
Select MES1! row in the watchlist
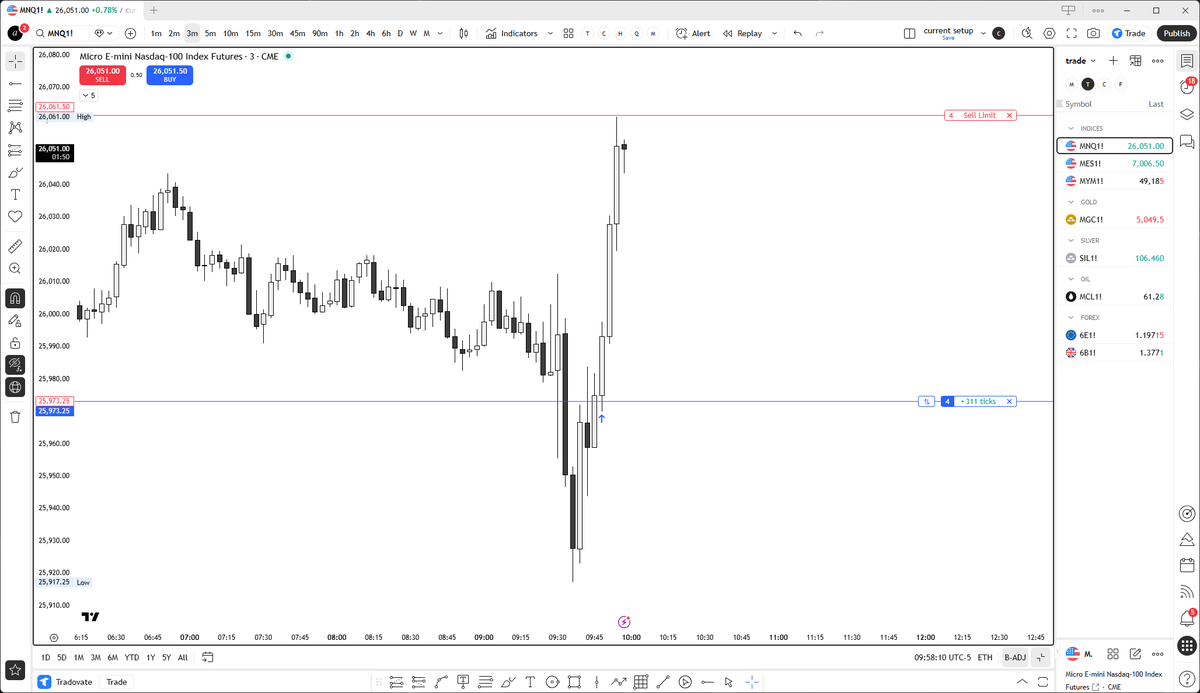1114,163
